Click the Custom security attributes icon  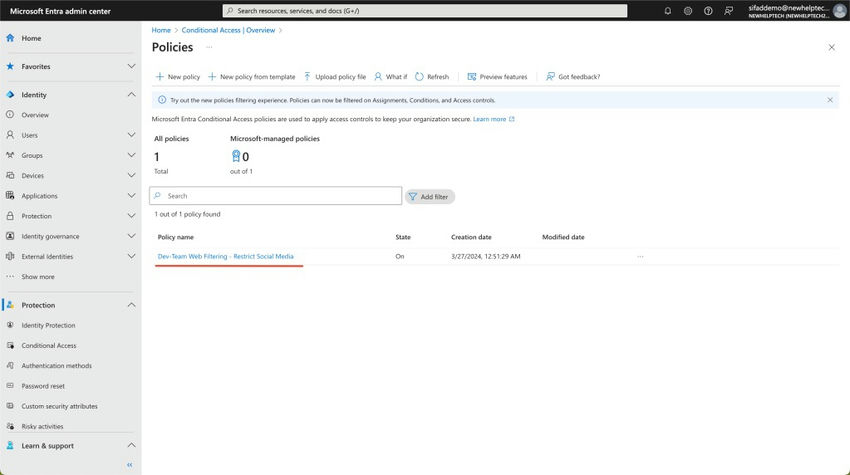click(10, 406)
